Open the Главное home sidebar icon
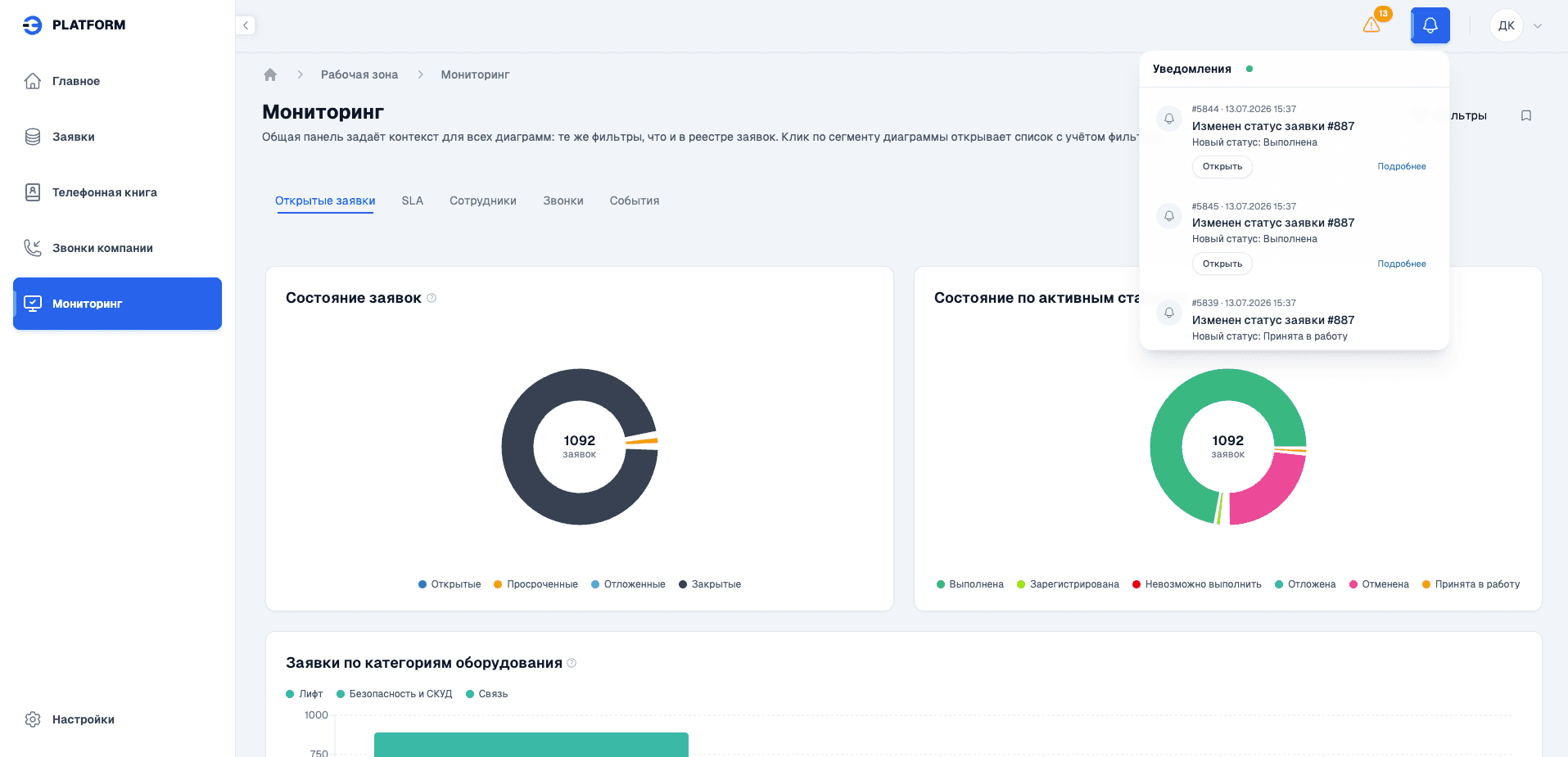Image resolution: width=1568 pixels, height=757 pixels. coord(33,81)
